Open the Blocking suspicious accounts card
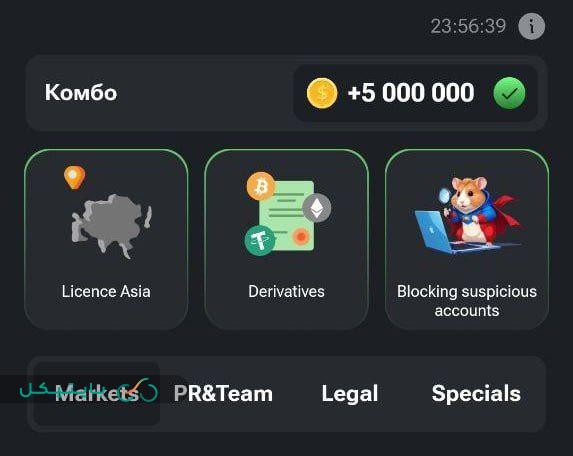Screen dimensions: 573x456 point(467,239)
